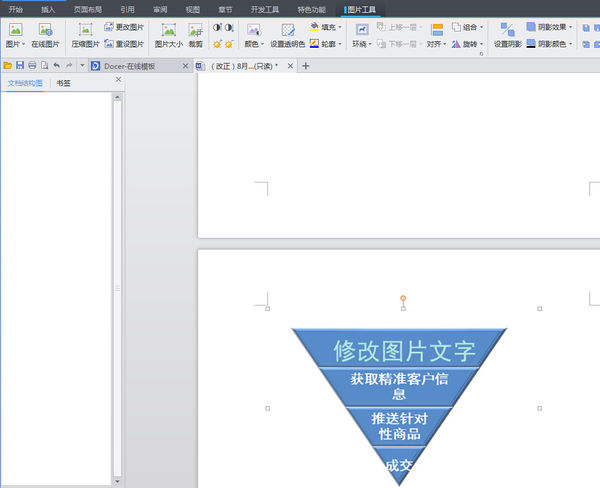Click the orange rotation handle above the picture
600x488 pixels.
[x=403, y=298]
